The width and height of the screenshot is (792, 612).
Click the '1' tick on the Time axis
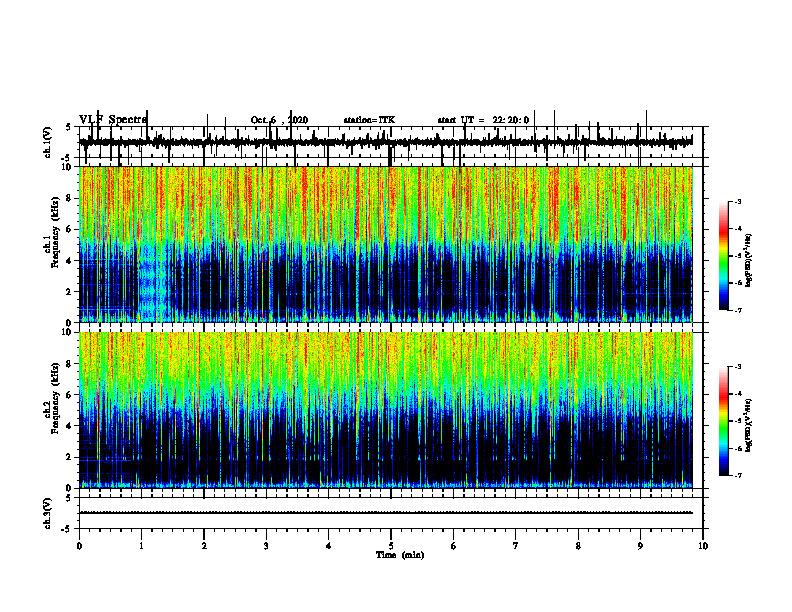coord(141,546)
